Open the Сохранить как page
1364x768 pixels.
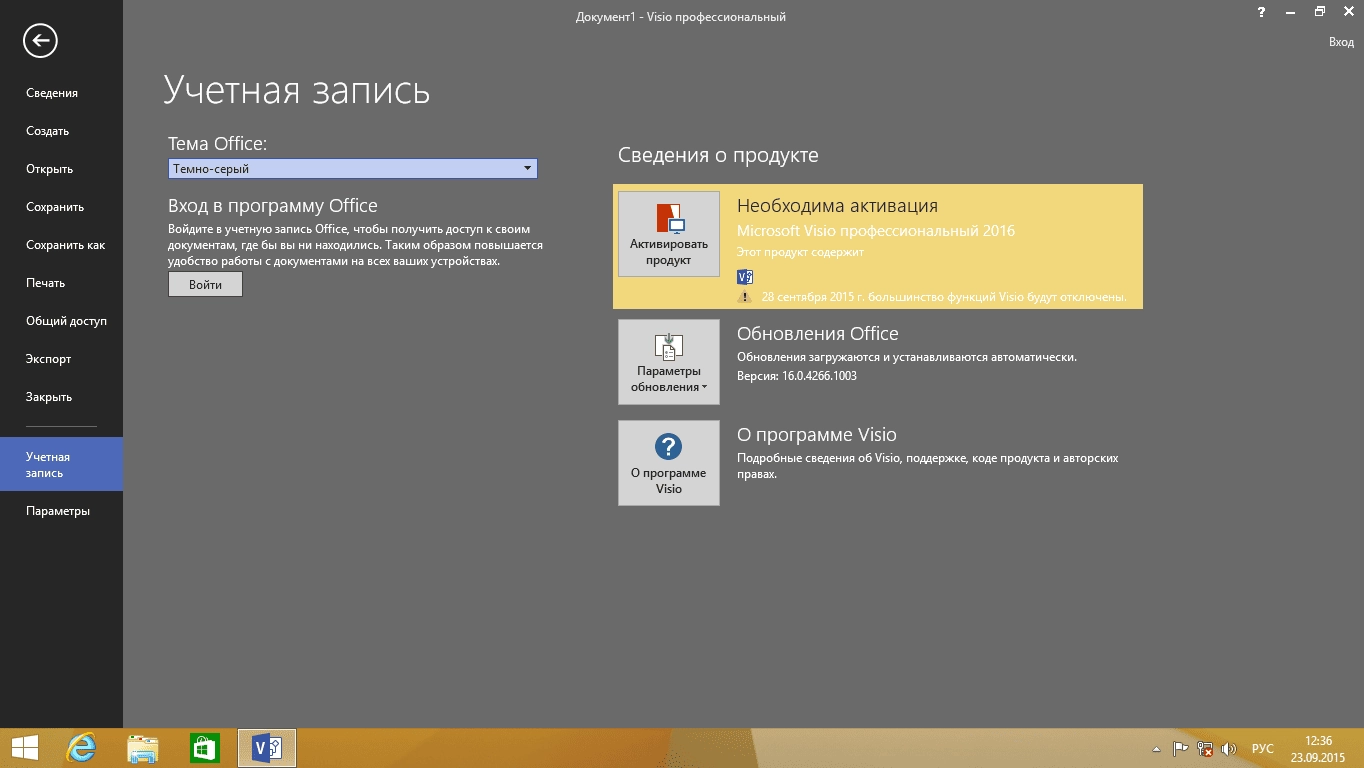(x=65, y=245)
